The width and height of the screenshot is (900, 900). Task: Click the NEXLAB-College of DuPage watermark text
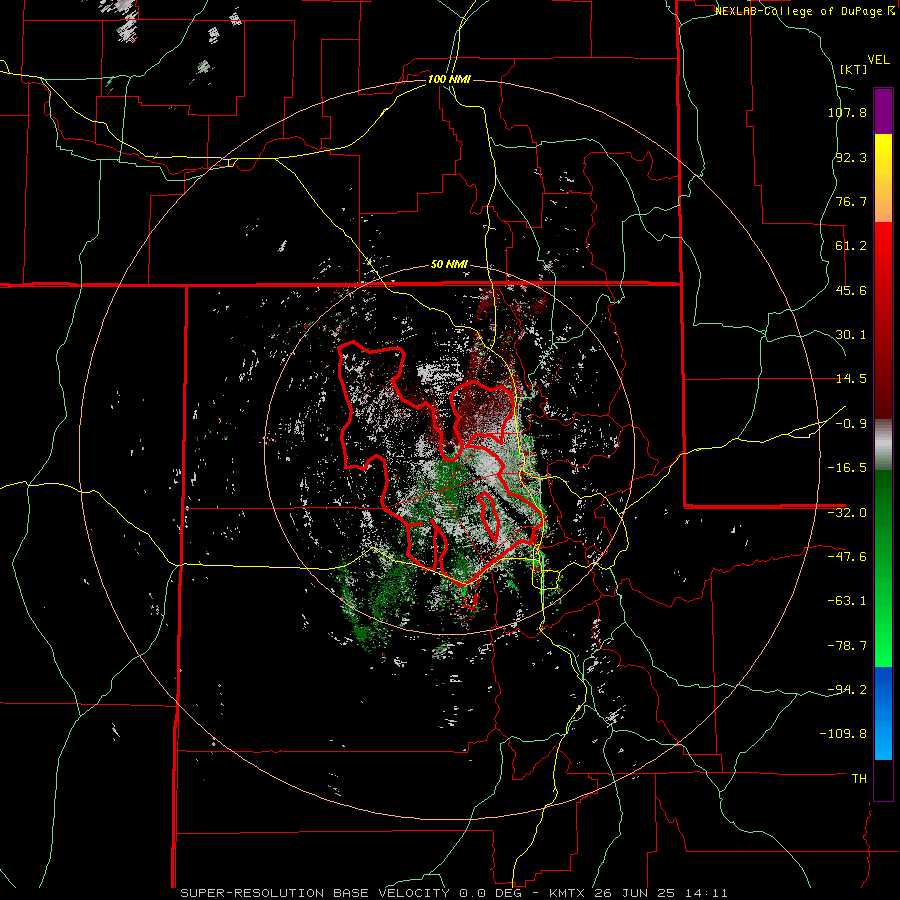click(804, 11)
